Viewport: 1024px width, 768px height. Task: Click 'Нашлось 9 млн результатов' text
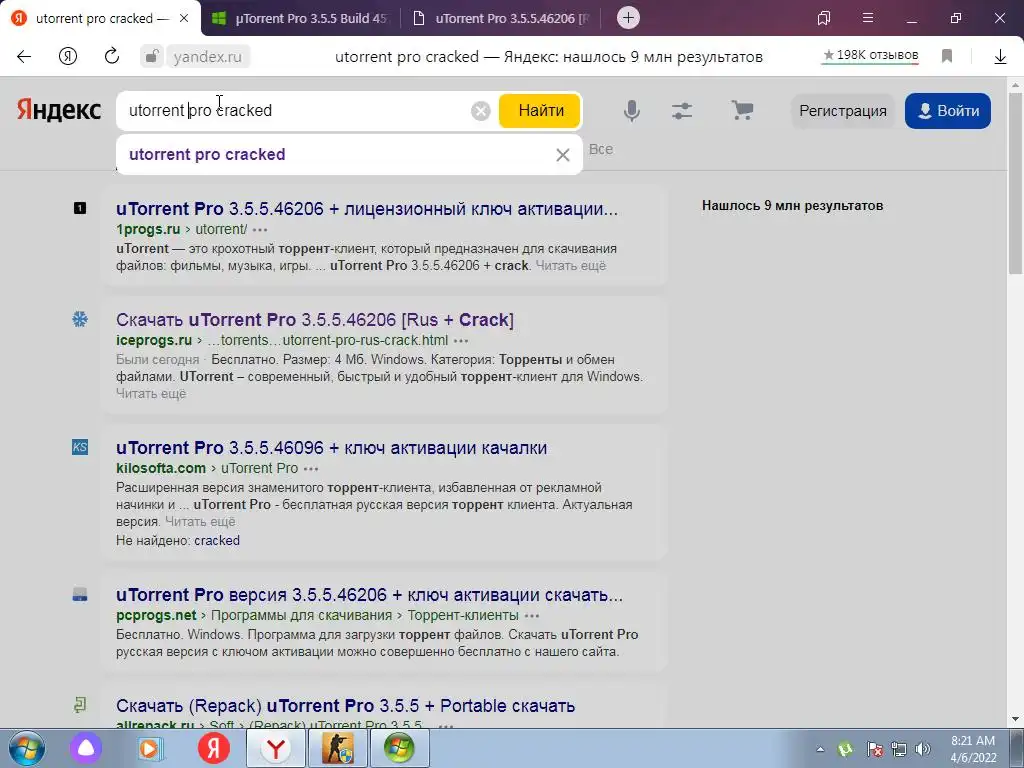(792, 206)
